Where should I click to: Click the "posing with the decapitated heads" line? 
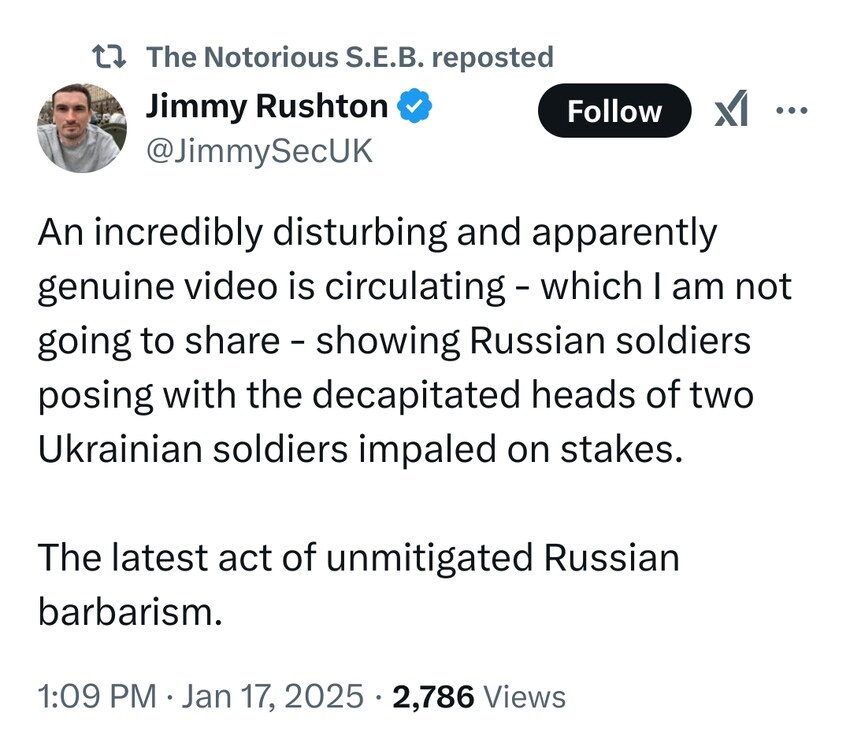pos(395,394)
